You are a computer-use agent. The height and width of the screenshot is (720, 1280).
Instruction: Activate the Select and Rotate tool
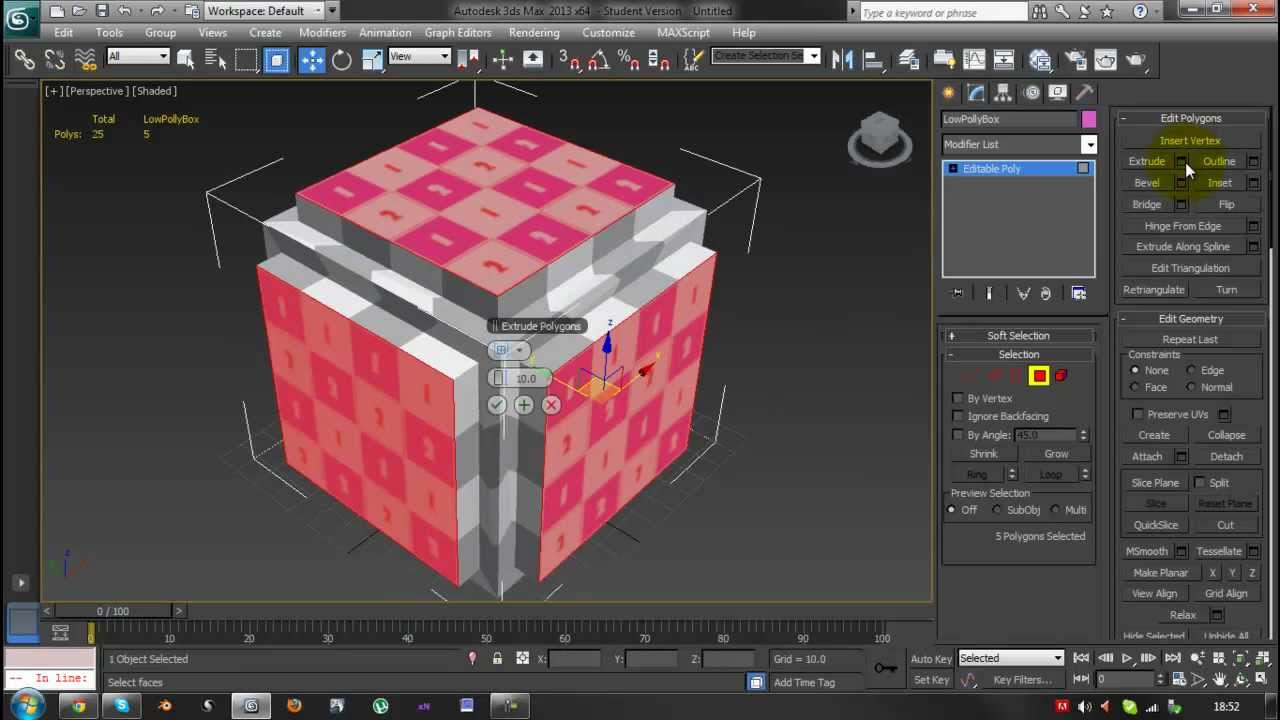tap(342, 60)
